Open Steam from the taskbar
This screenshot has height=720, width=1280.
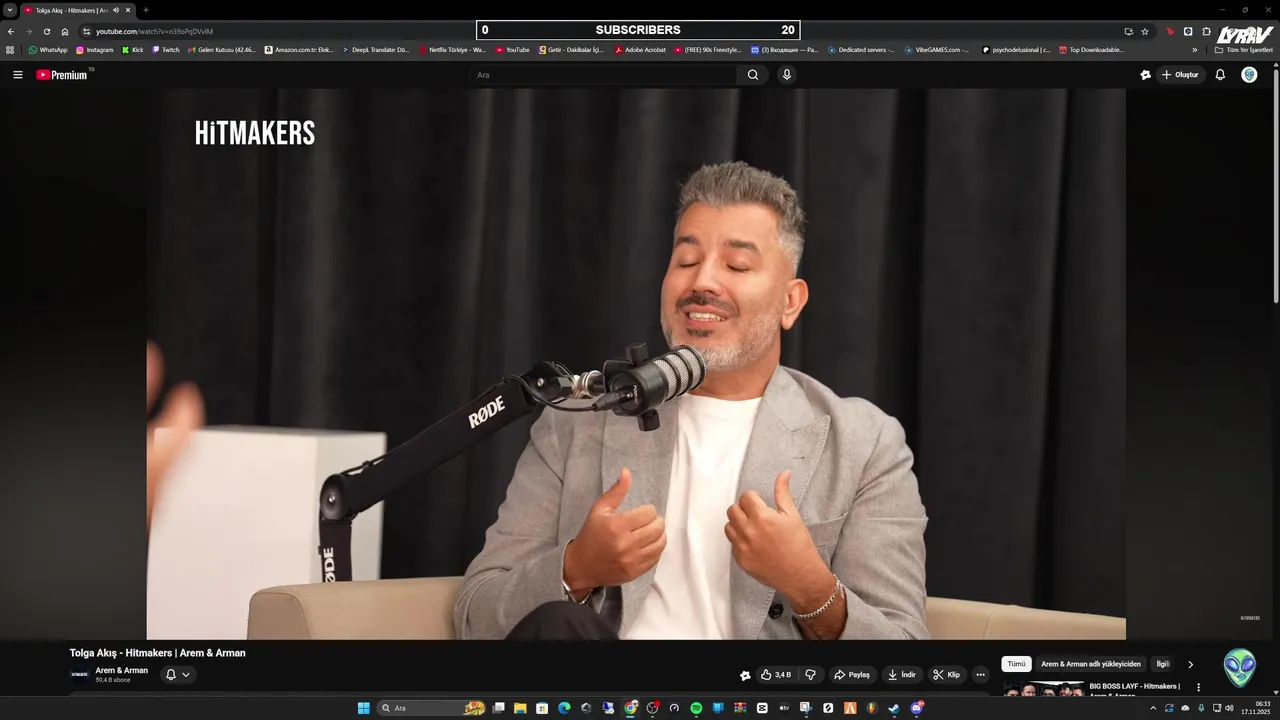point(894,708)
